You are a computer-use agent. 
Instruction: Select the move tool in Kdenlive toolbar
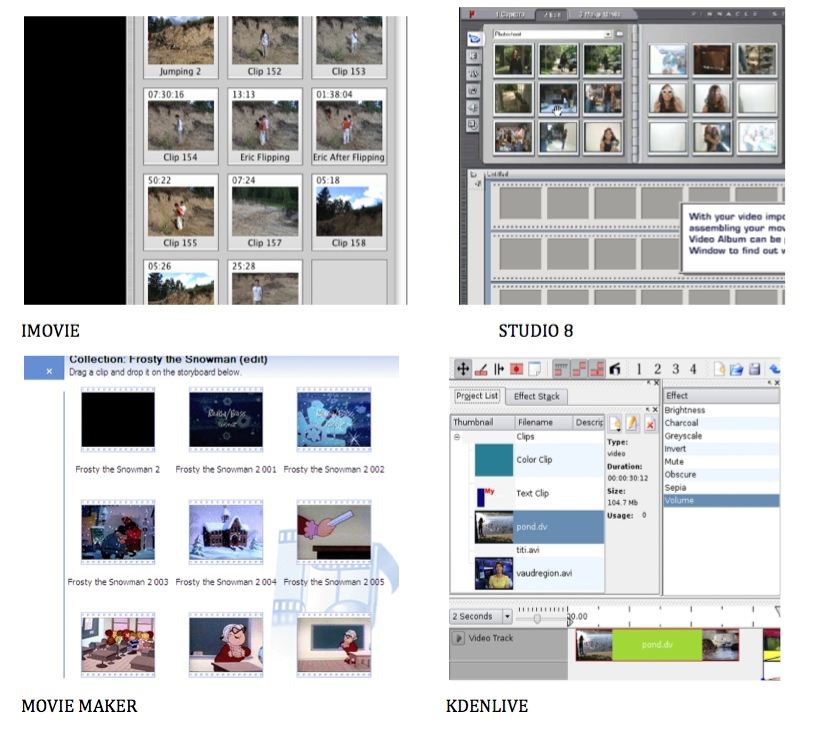[x=463, y=369]
